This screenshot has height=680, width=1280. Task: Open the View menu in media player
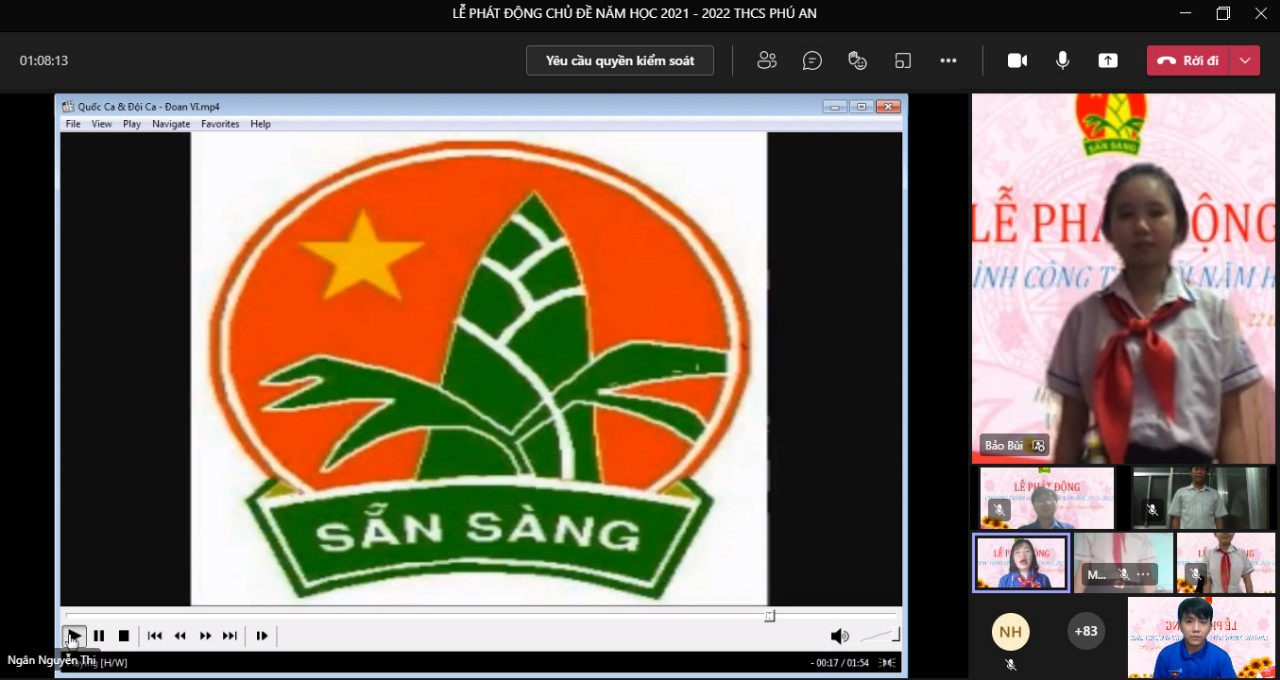click(x=102, y=124)
